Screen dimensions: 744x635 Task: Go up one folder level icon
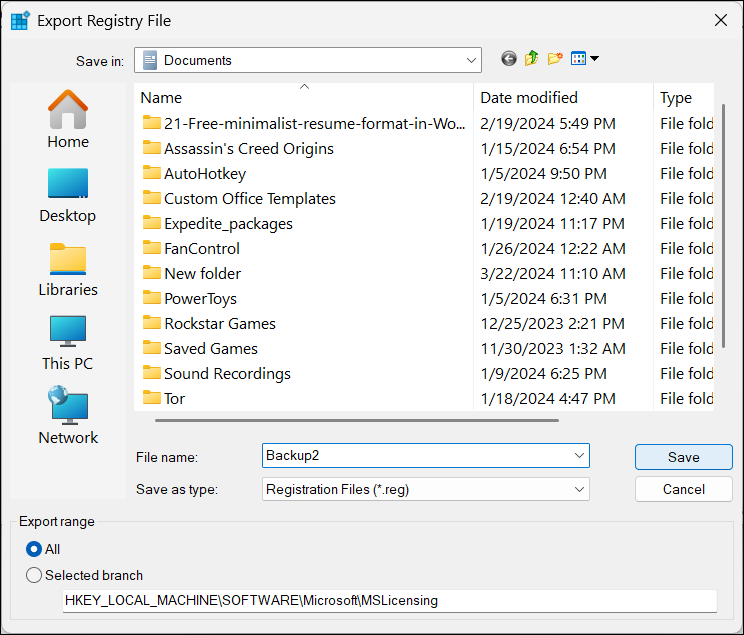[x=531, y=59]
